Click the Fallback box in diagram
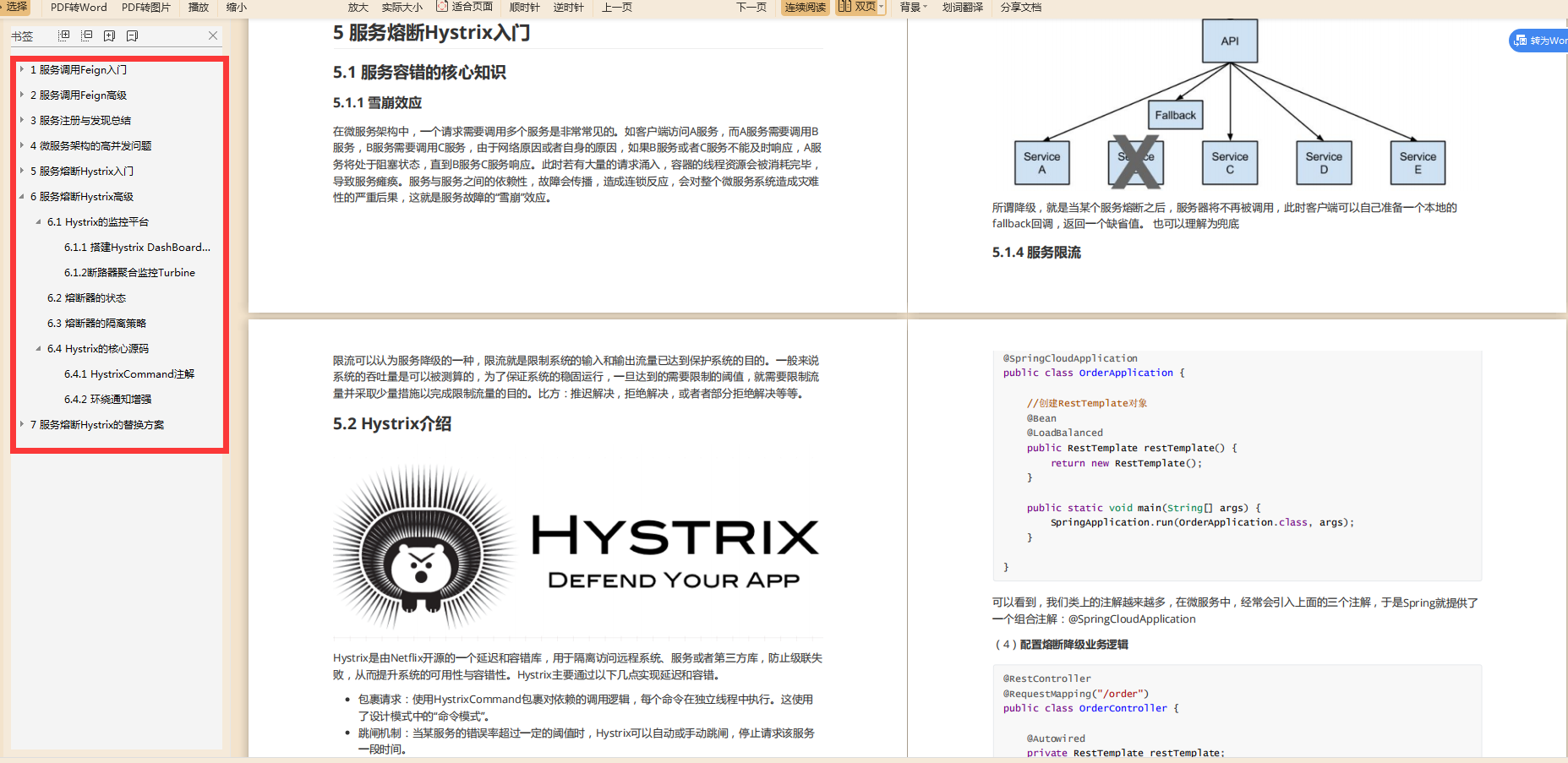 [x=1175, y=115]
